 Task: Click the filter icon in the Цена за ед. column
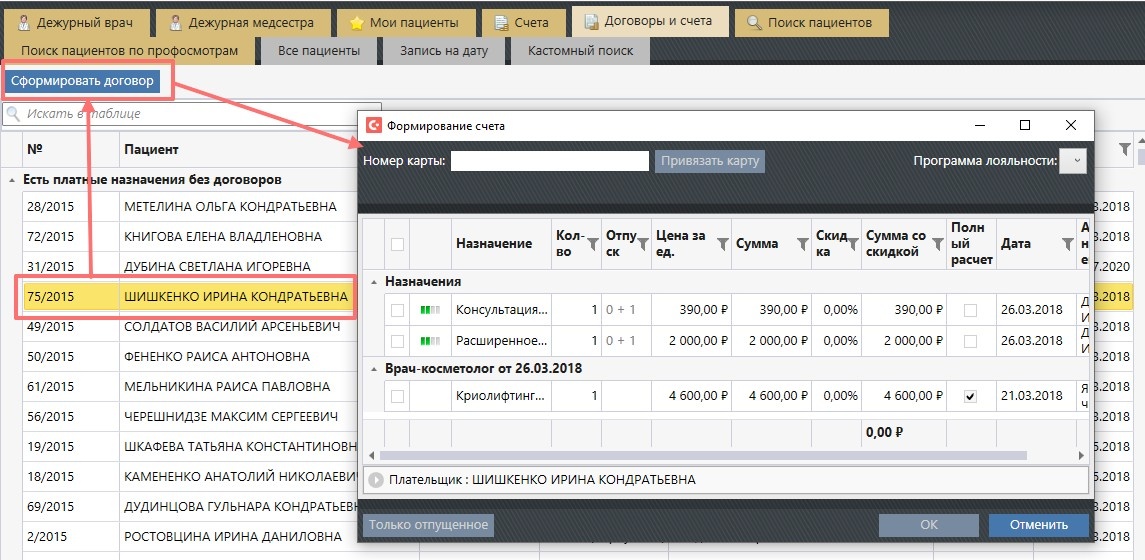(722, 244)
